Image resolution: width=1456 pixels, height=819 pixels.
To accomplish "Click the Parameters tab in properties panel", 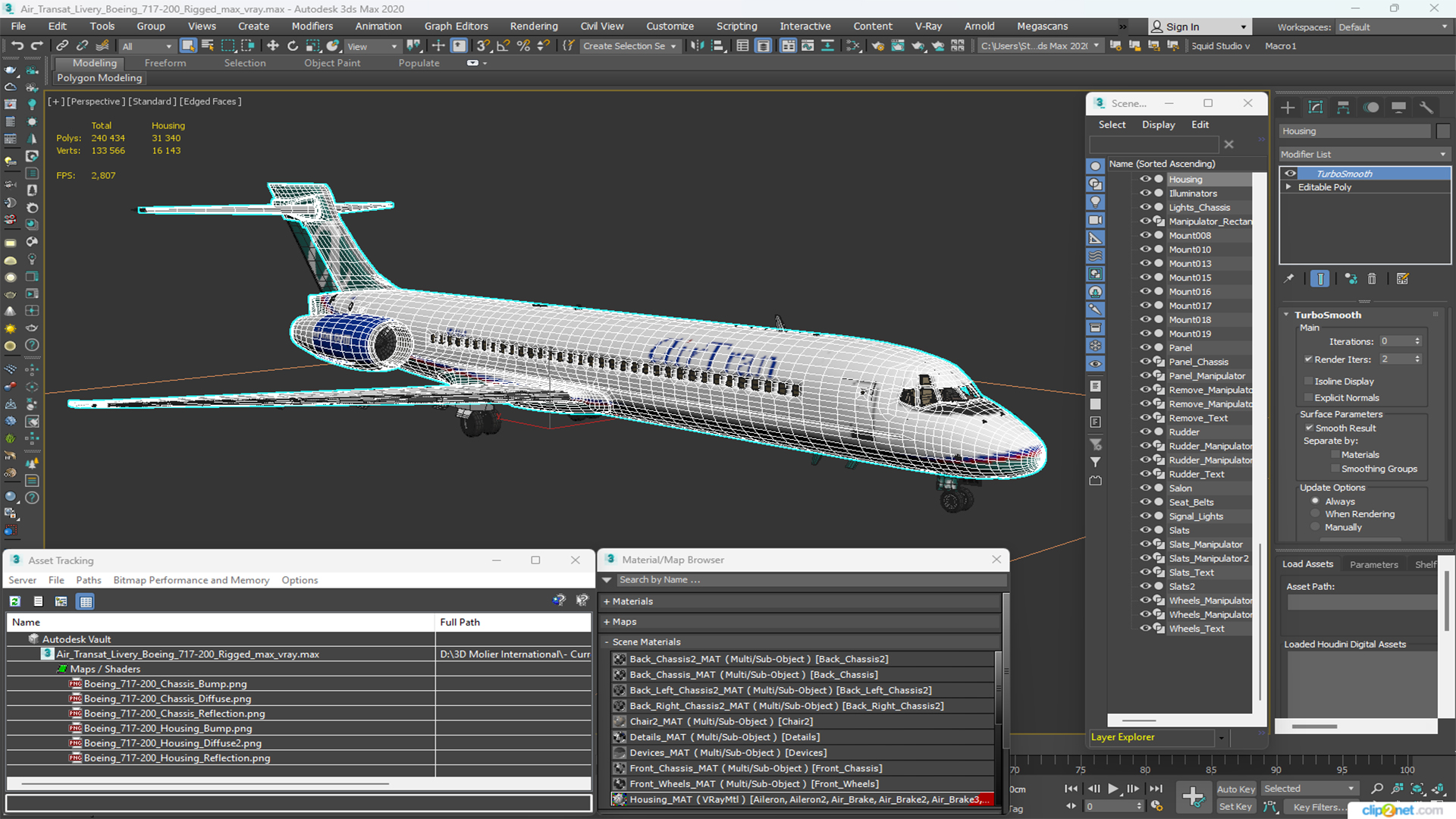I will [1374, 564].
